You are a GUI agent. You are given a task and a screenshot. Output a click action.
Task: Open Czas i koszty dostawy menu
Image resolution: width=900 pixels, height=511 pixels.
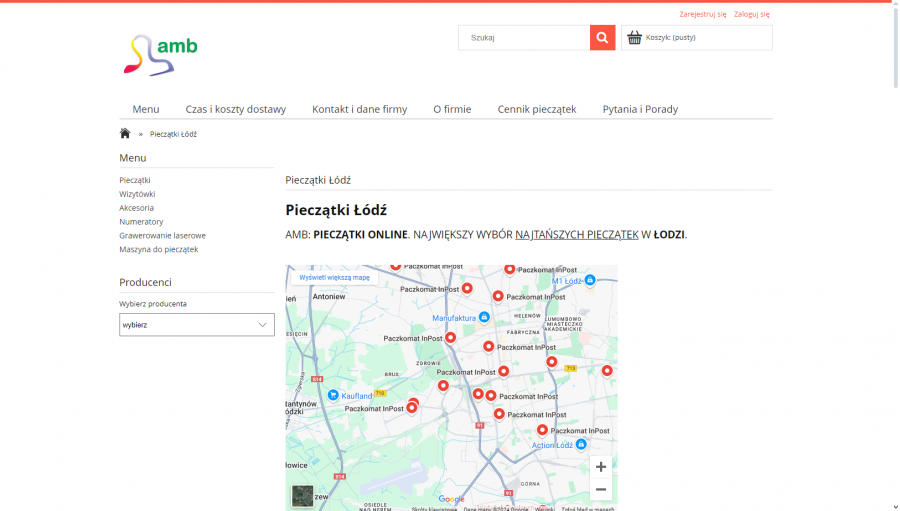tap(235, 109)
